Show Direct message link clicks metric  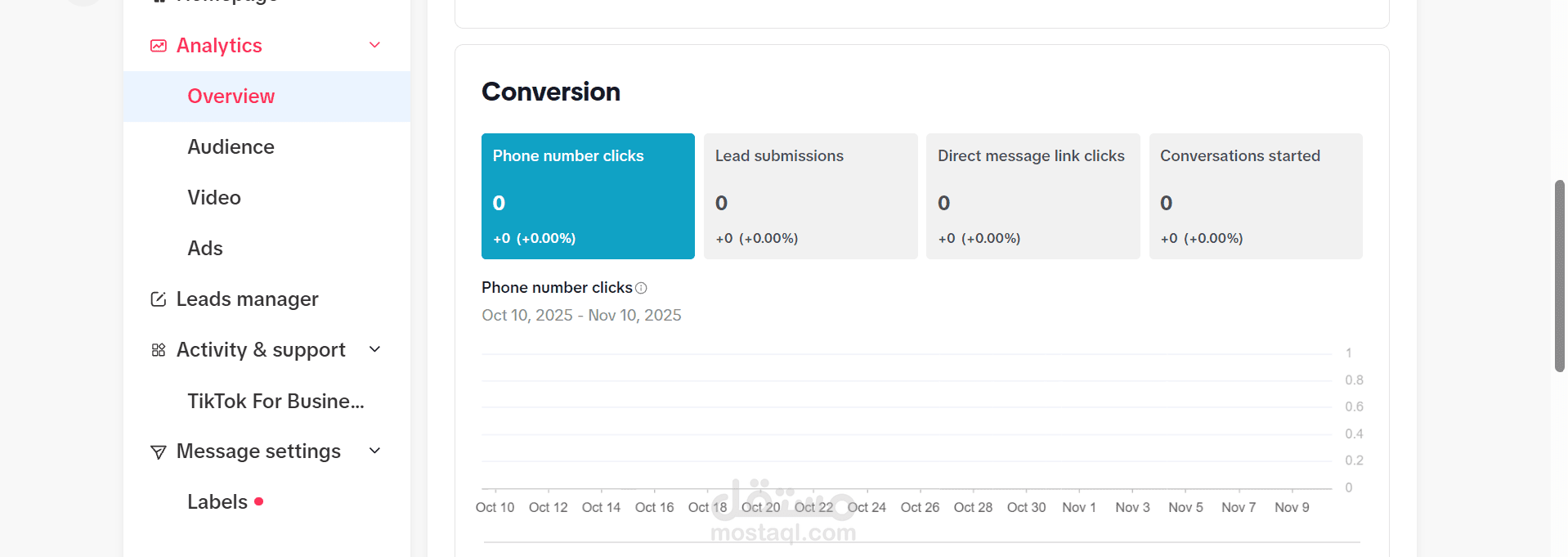(x=1033, y=196)
